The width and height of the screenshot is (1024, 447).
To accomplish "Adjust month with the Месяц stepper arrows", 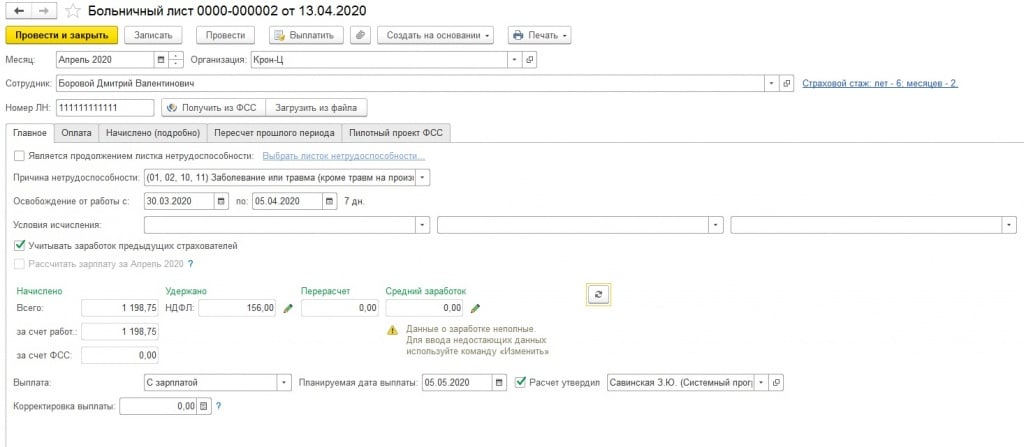I will [176, 59].
